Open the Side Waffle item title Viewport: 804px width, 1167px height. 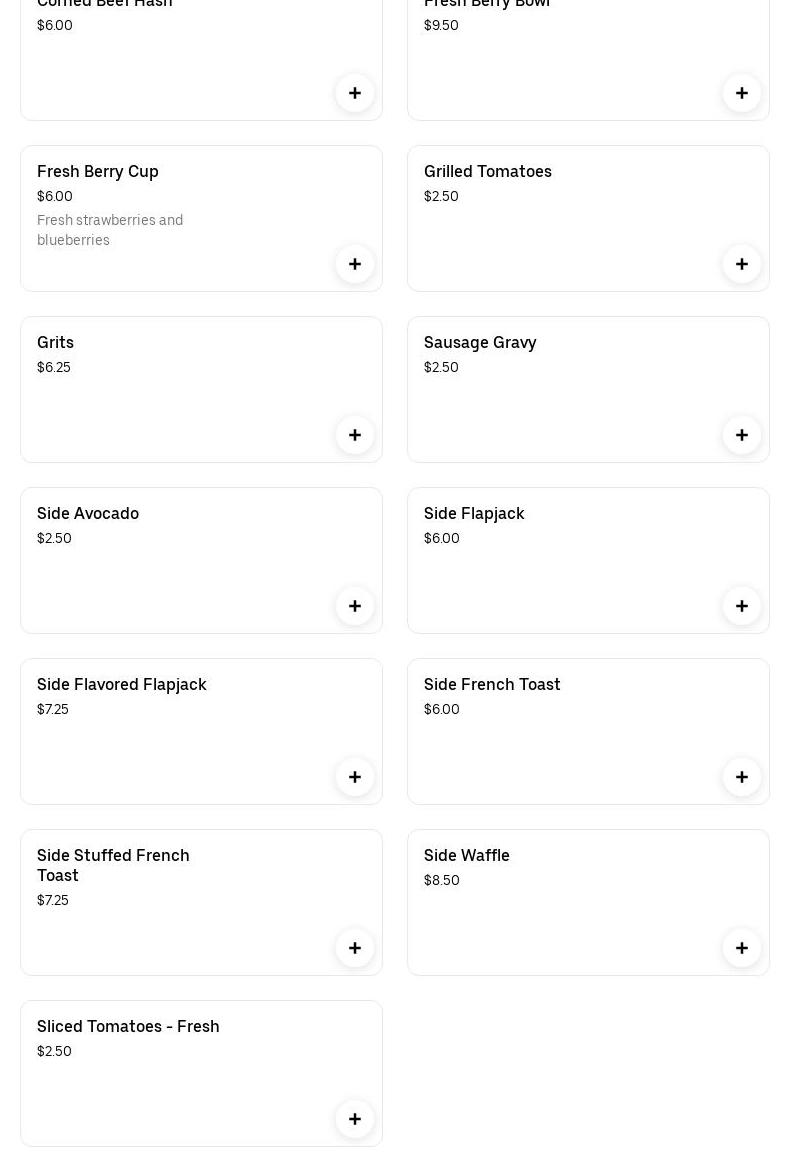click(467, 856)
